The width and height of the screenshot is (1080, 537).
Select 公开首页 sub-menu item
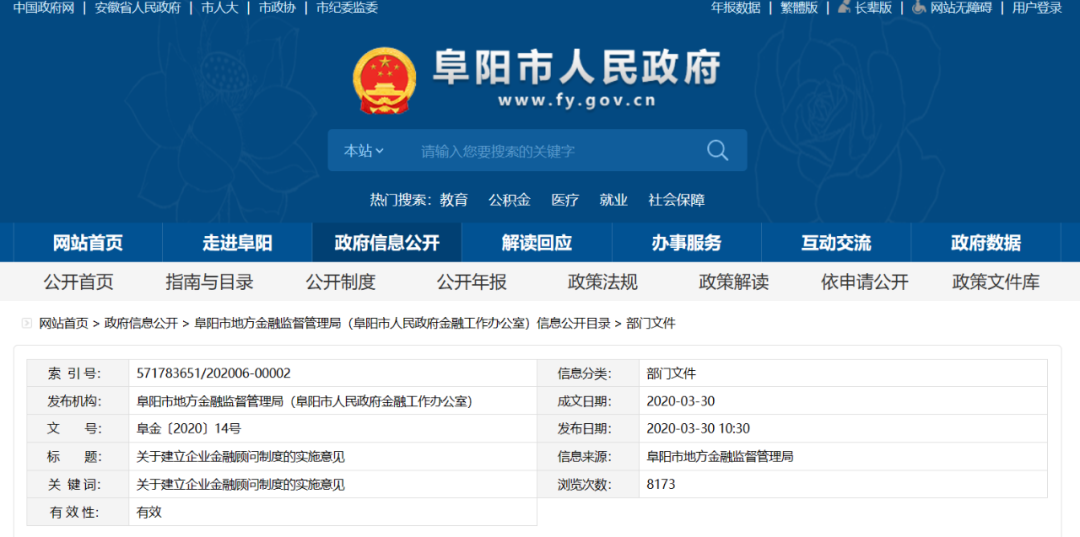tap(79, 282)
